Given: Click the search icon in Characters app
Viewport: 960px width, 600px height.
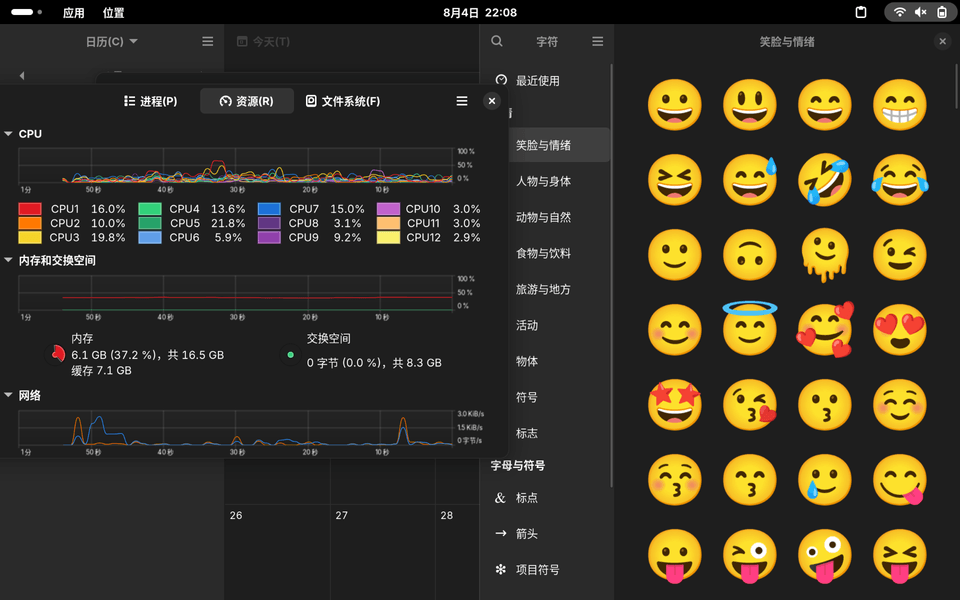Looking at the screenshot, I should (x=497, y=42).
